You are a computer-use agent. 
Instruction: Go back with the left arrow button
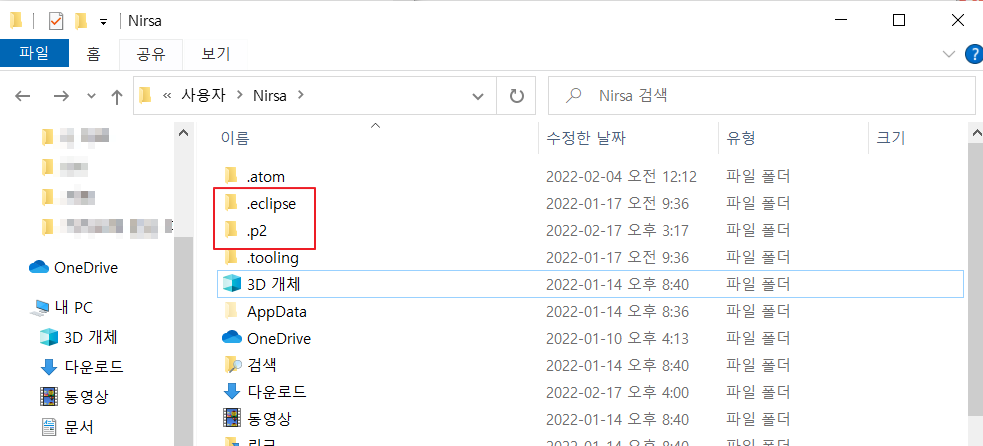[x=23, y=96]
